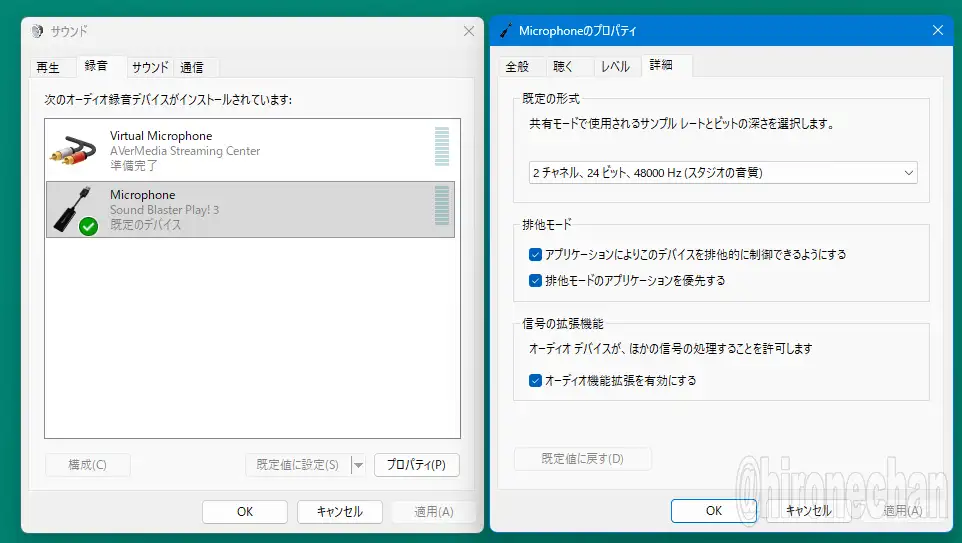Switch to the 聴く tab
The image size is (962, 543).
tap(563, 66)
